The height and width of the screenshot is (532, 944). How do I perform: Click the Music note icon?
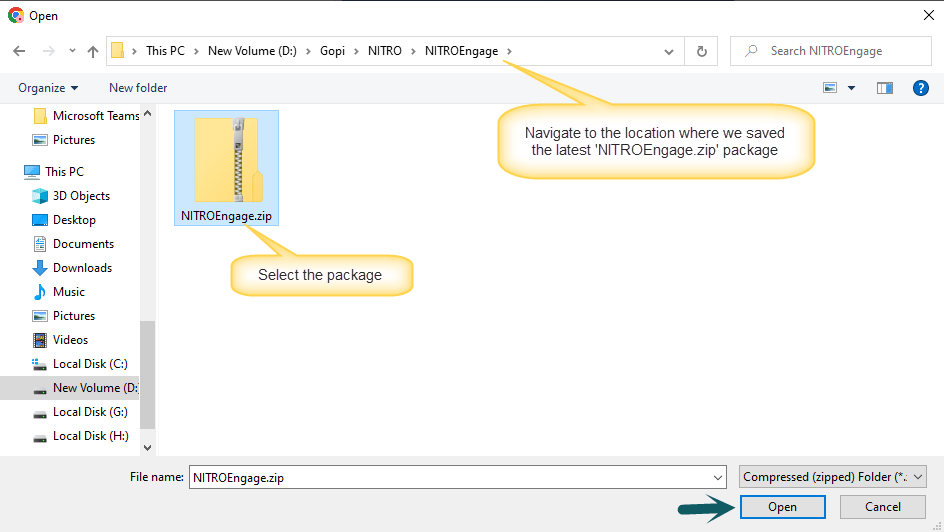40,292
